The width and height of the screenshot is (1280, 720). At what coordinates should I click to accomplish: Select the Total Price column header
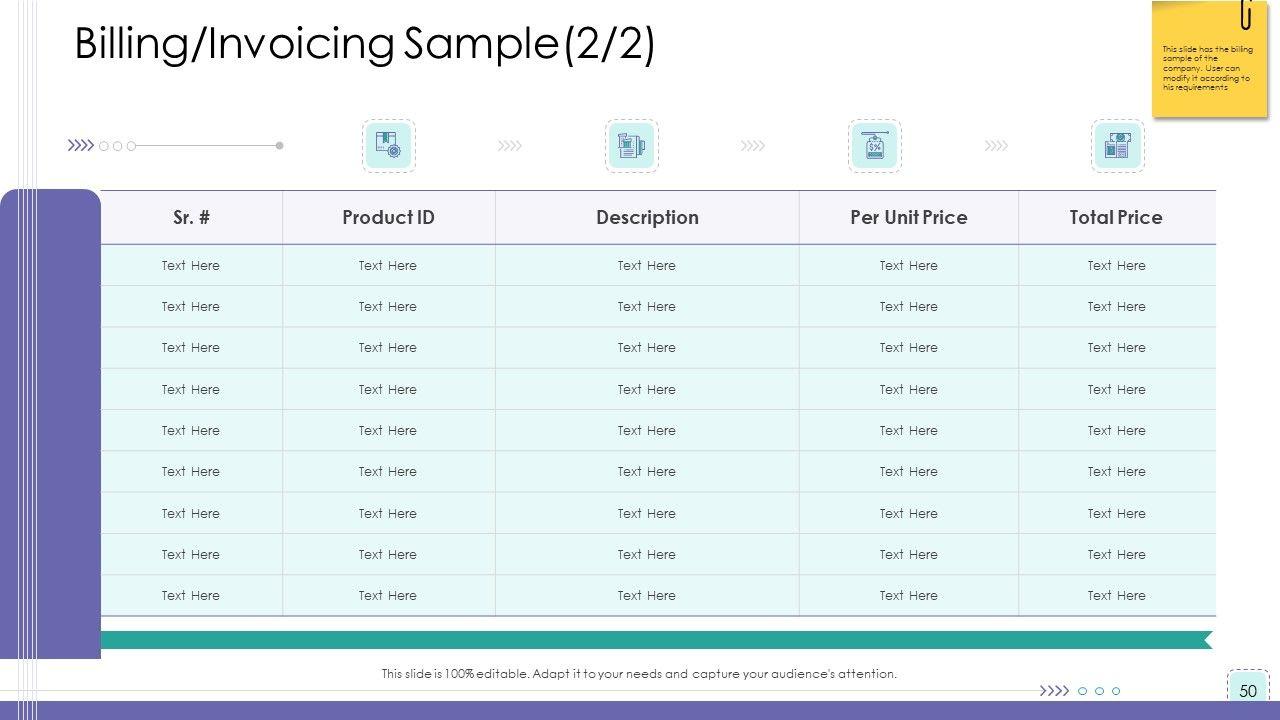tap(1116, 217)
